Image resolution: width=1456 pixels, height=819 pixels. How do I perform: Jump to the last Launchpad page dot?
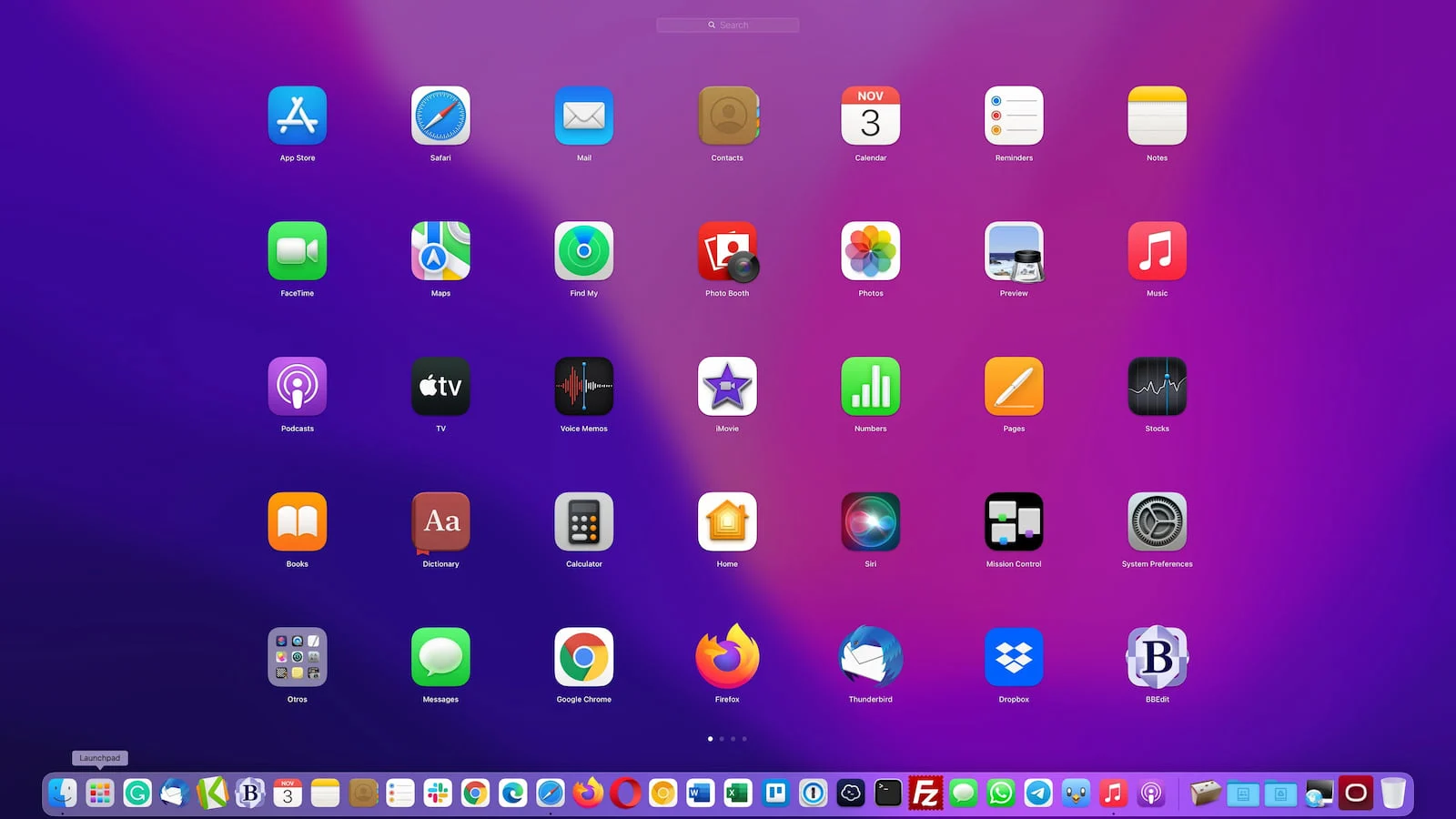click(744, 739)
